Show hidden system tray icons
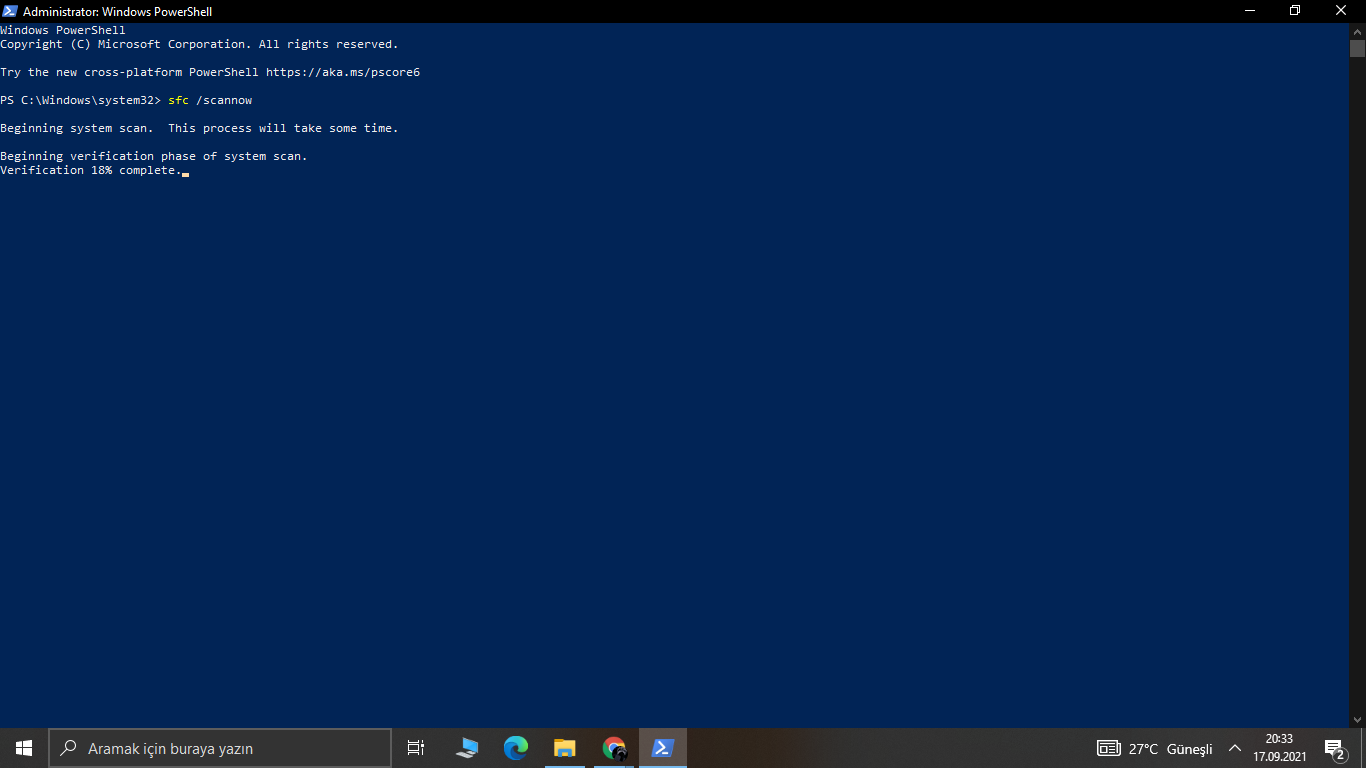1366x768 pixels. click(x=1235, y=748)
